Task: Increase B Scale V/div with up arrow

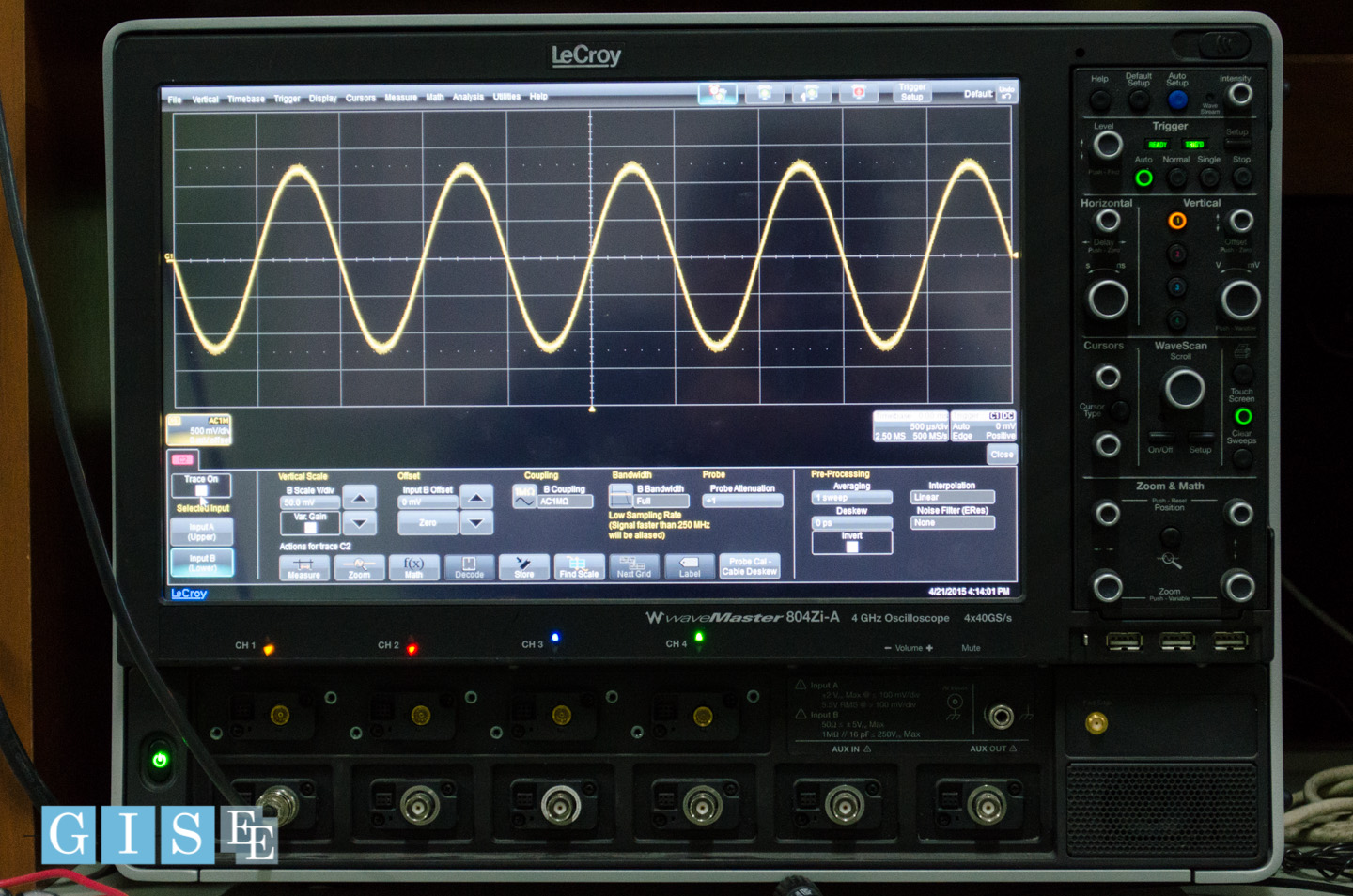Action: point(360,497)
